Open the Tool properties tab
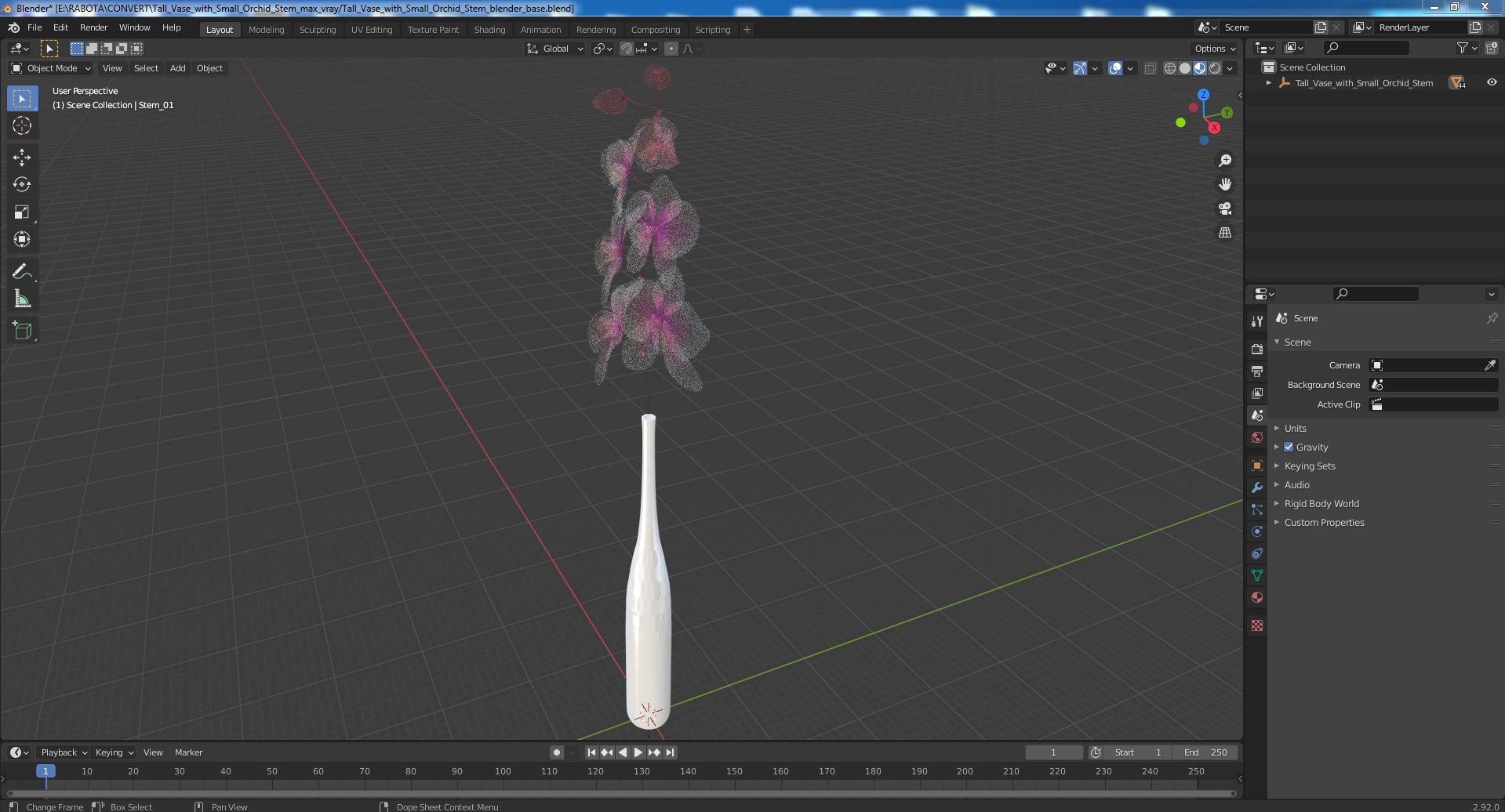Viewport: 1505px width, 812px height. tap(1257, 321)
